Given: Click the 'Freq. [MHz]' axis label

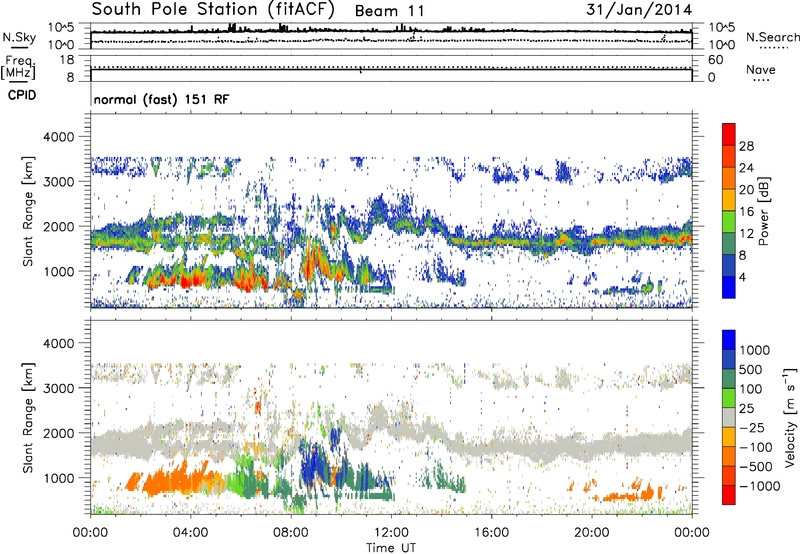Looking at the screenshot, I should tap(18, 68).
